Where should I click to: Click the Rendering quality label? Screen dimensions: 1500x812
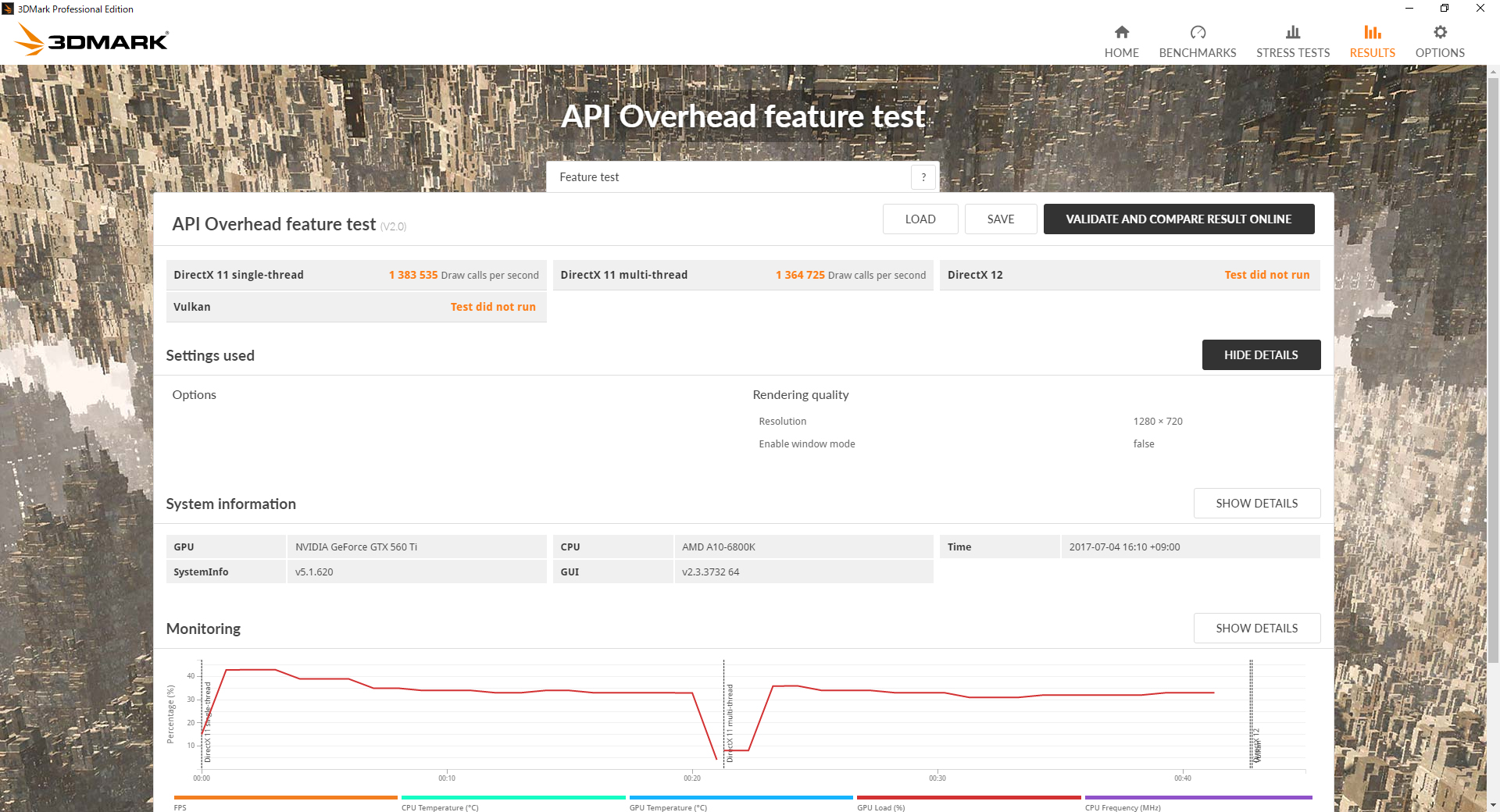pyautogui.click(x=801, y=395)
